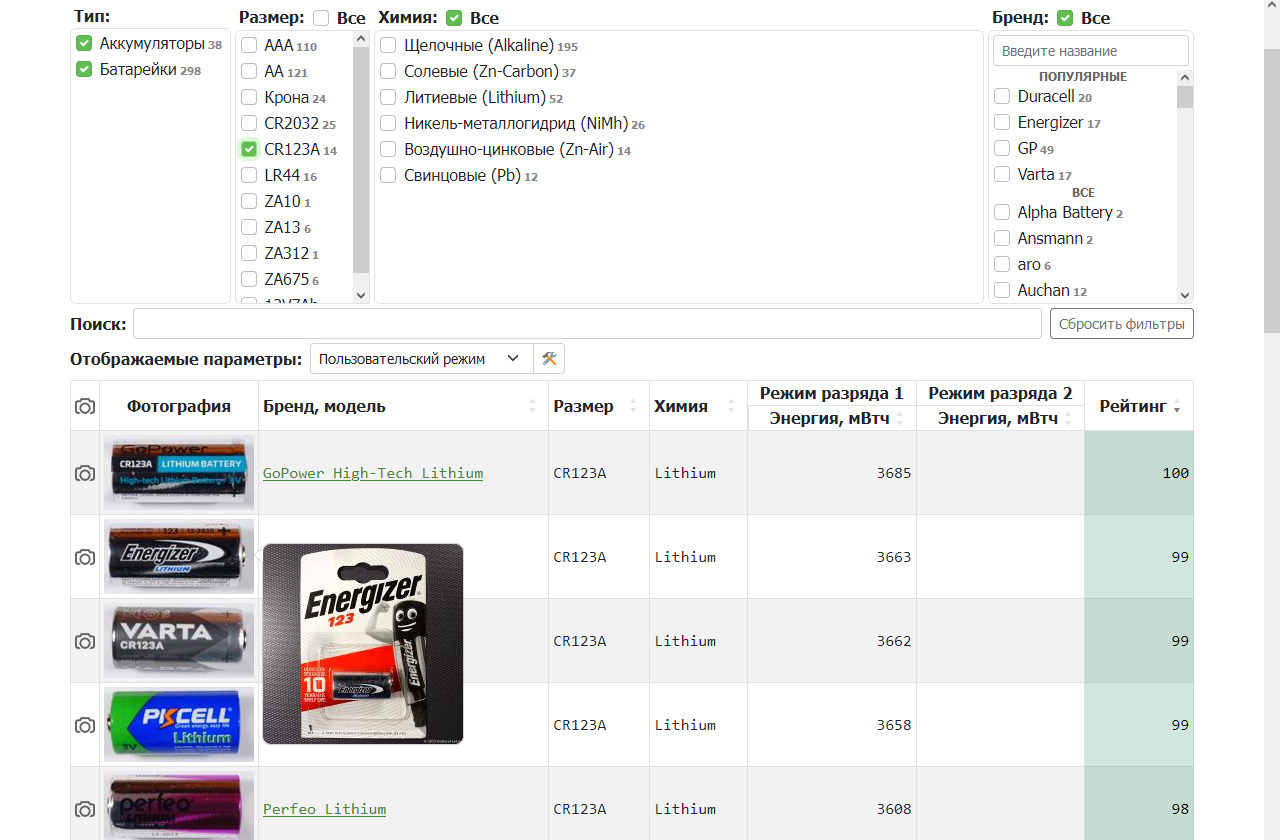Click the Varta CR123A photo thumbnail
The width and height of the screenshot is (1280, 840).
tap(179, 641)
